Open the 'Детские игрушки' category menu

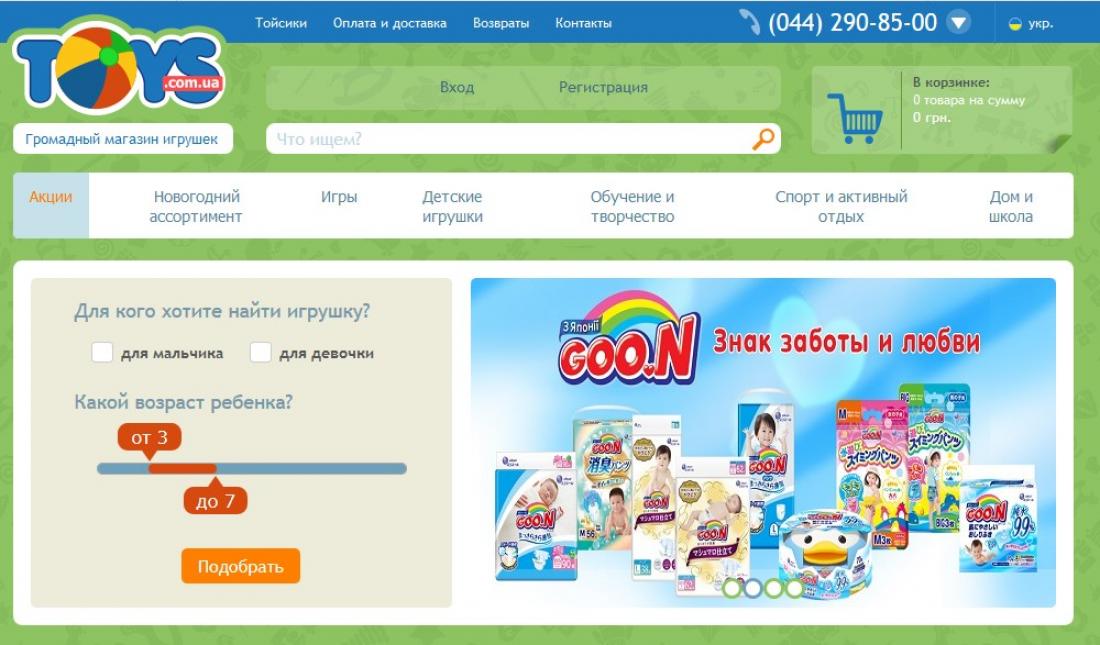click(x=452, y=206)
